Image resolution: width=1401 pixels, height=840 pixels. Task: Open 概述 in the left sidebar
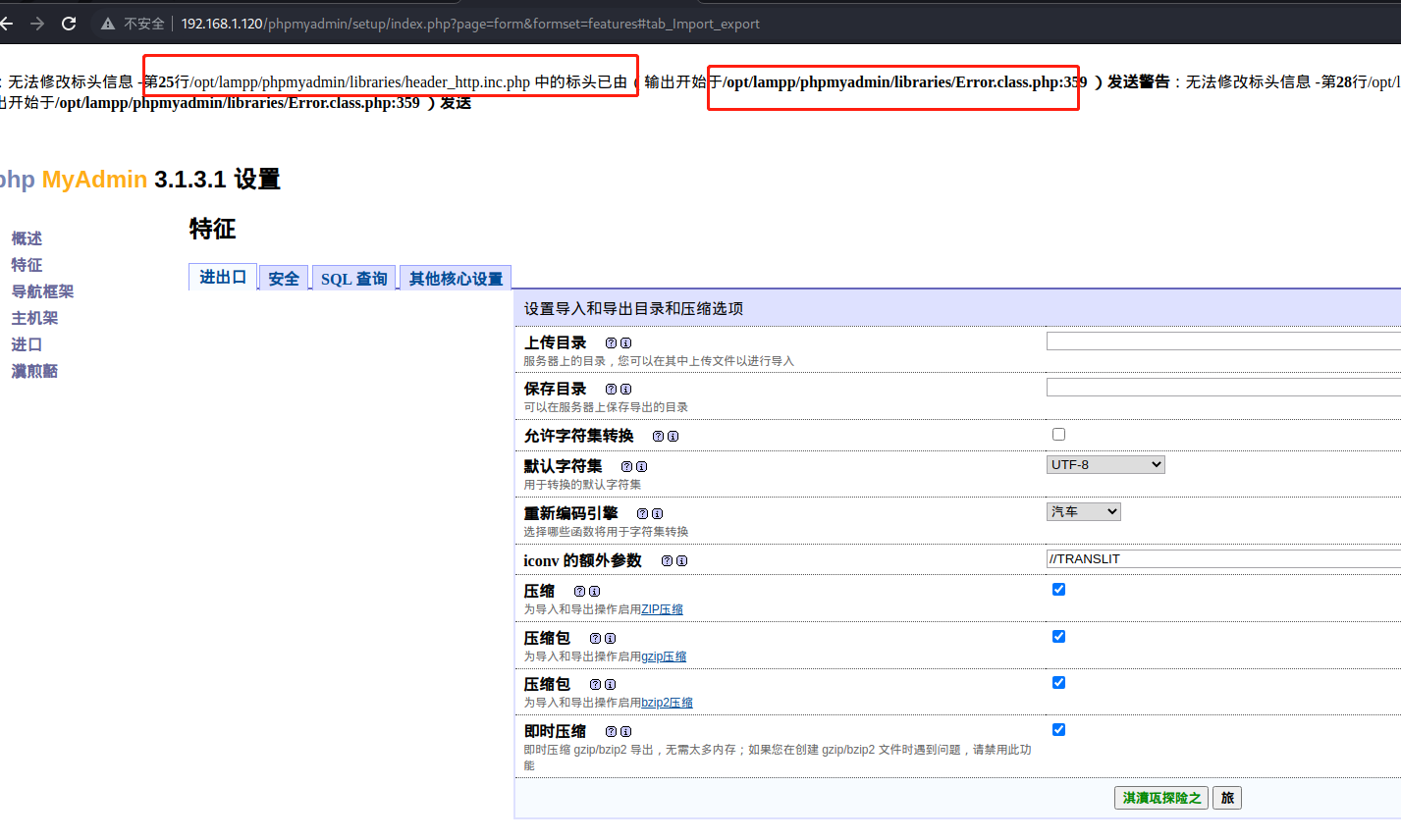tap(27, 238)
